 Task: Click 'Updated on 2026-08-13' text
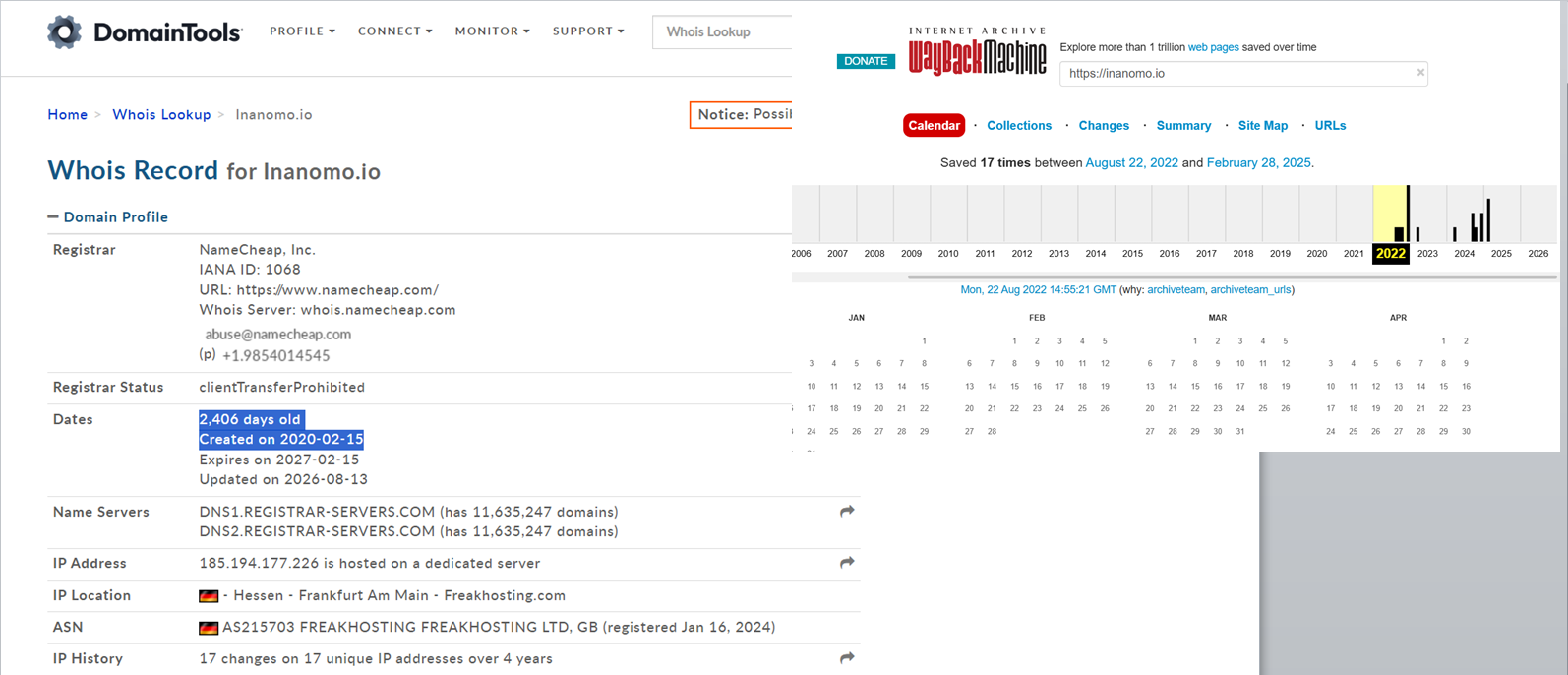pos(283,480)
